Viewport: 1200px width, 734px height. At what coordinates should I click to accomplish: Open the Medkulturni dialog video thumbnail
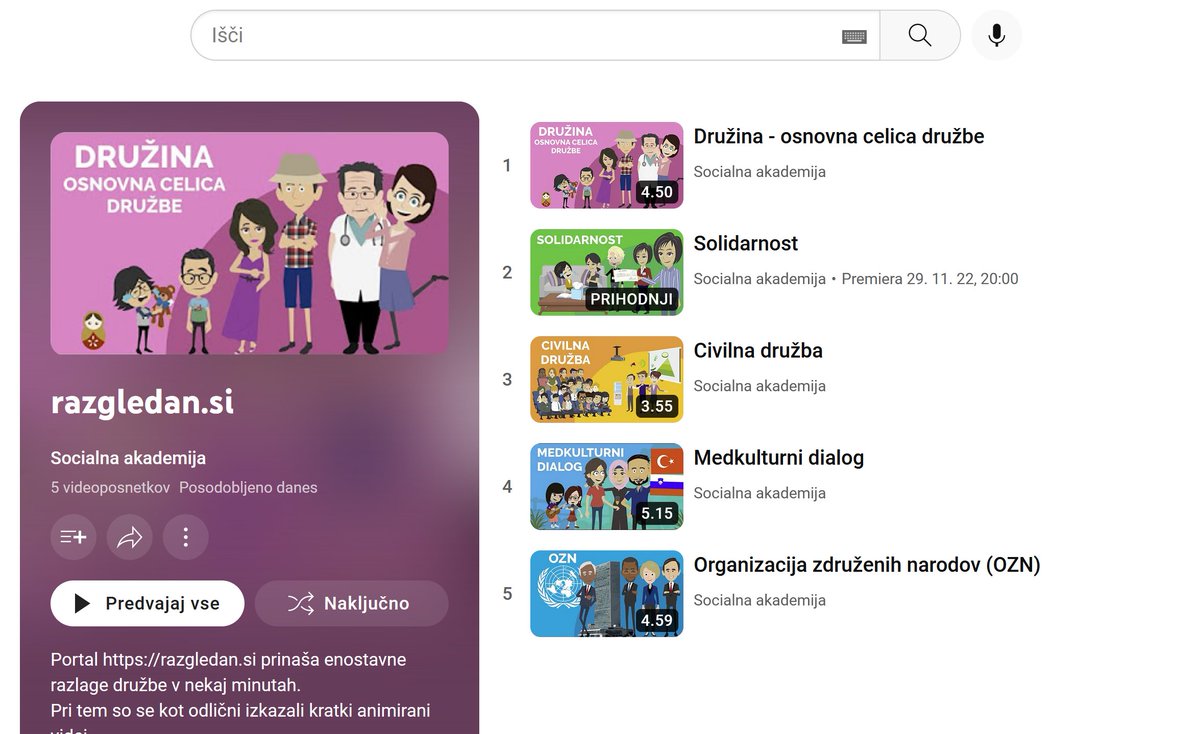pos(606,486)
